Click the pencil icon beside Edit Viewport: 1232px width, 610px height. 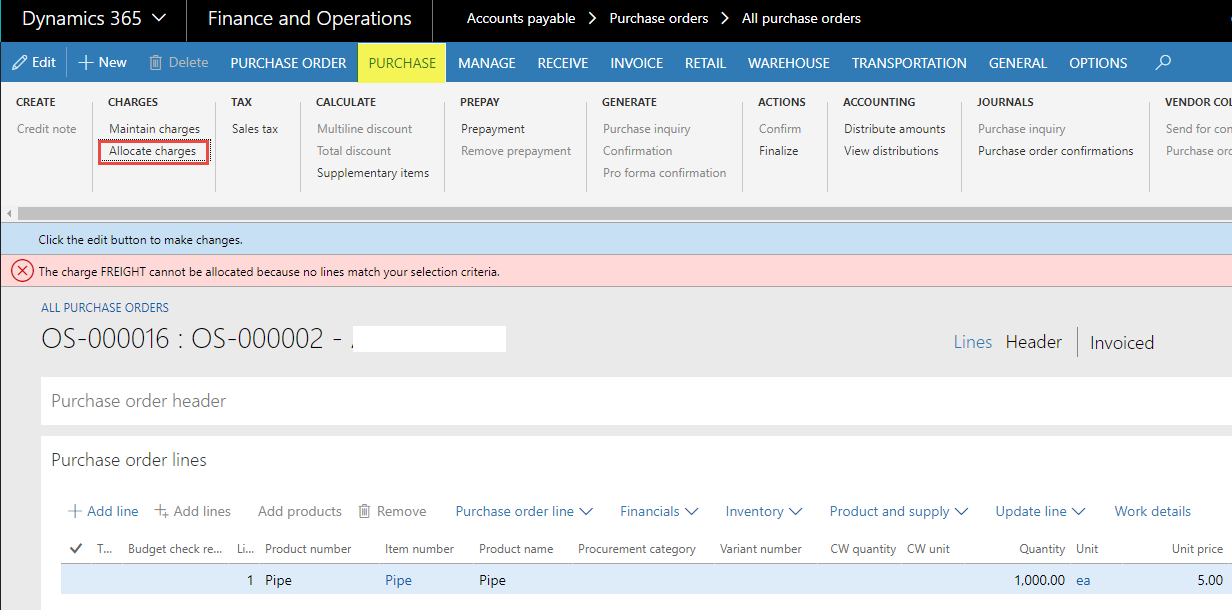click(20, 62)
